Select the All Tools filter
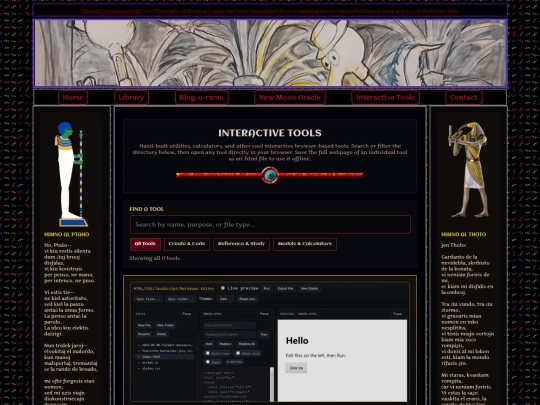 [145, 244]
